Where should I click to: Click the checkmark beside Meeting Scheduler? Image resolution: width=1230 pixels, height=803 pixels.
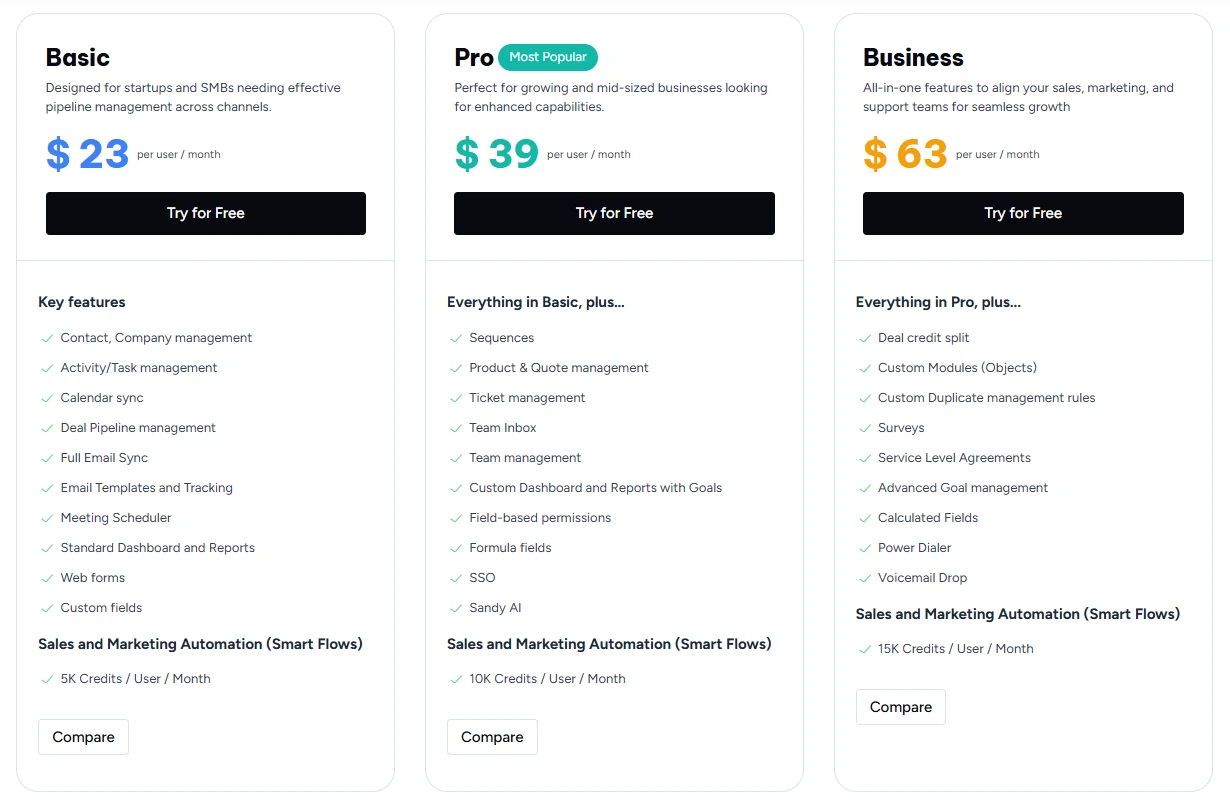click(47, 518)
